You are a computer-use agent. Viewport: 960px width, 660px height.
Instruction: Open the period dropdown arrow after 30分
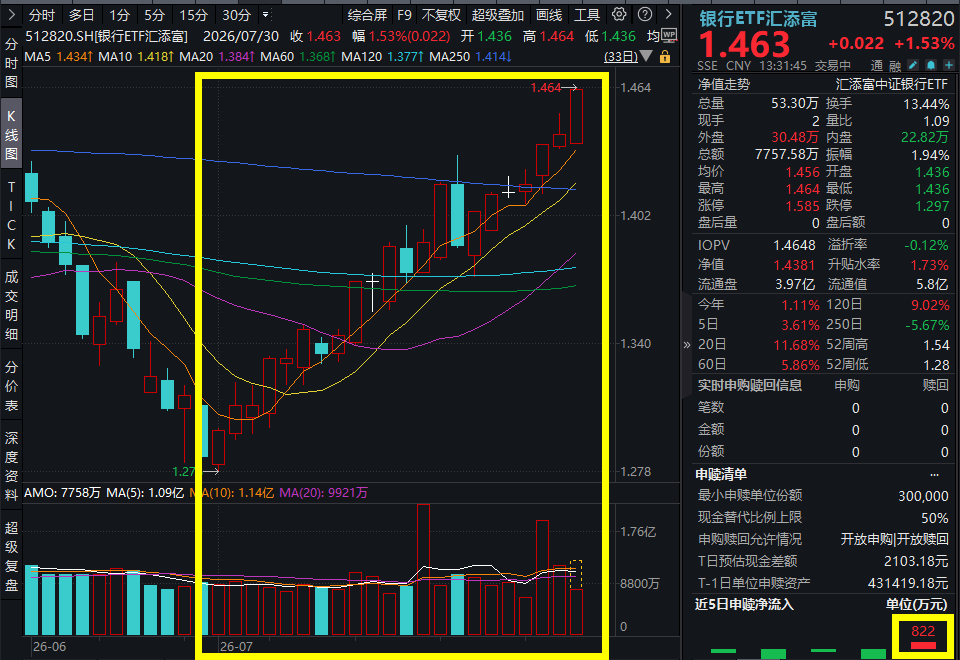pyautogui.click(x=265, y=14)
